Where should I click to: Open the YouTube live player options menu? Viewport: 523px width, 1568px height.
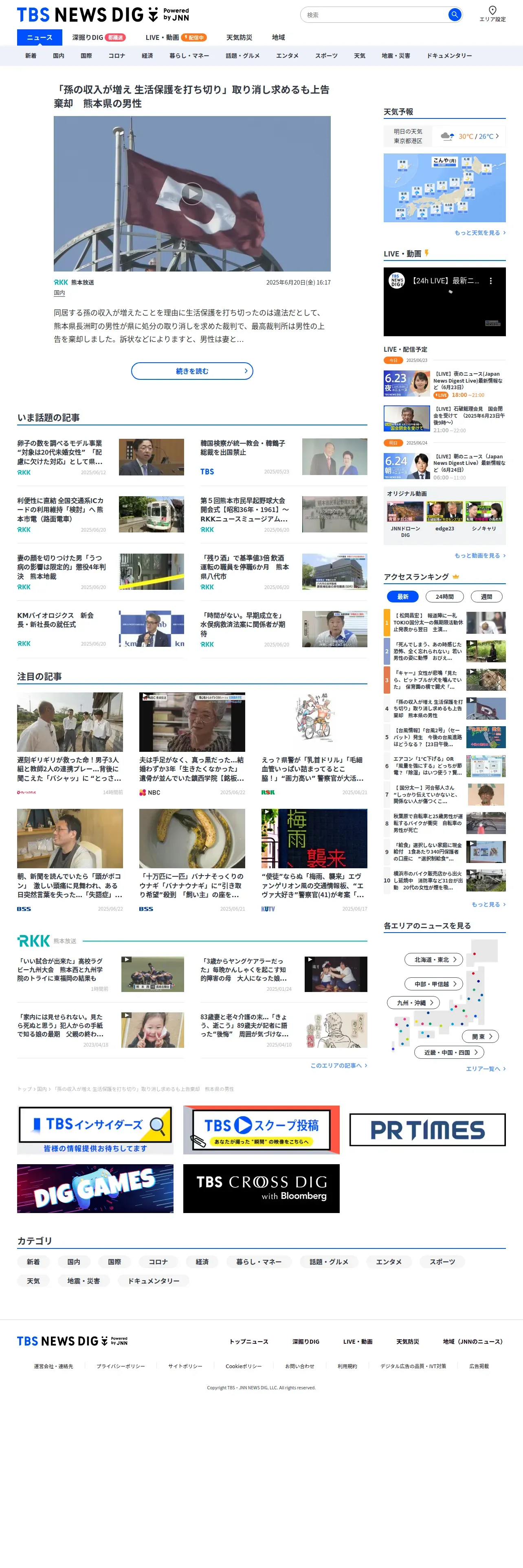point(491,281)
